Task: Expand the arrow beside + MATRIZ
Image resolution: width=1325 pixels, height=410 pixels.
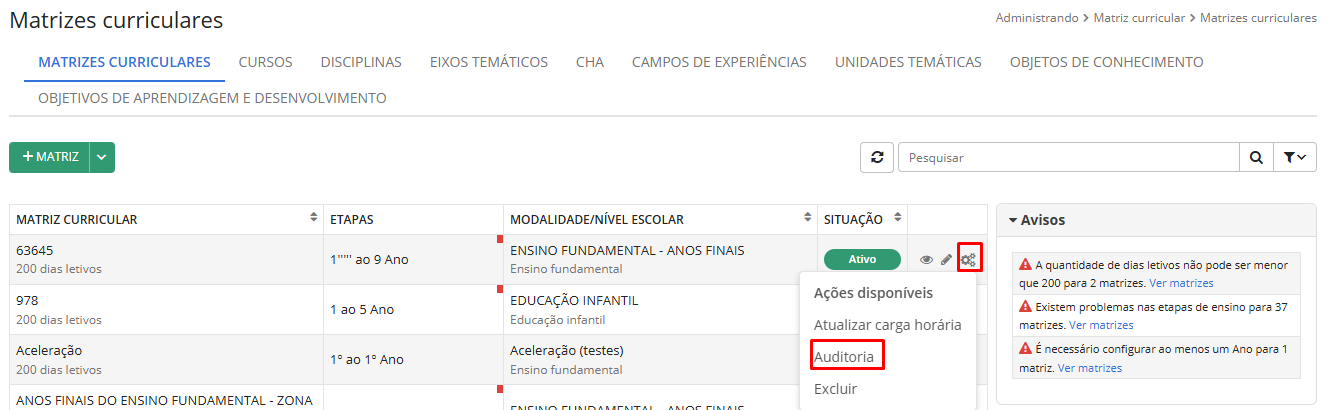Action: click(102, 158)
